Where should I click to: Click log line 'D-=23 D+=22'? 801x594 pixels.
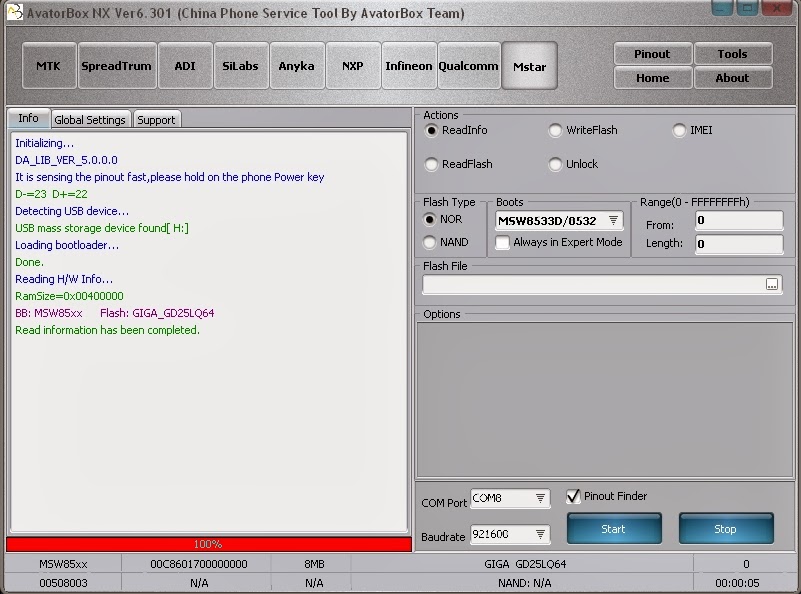51,194
